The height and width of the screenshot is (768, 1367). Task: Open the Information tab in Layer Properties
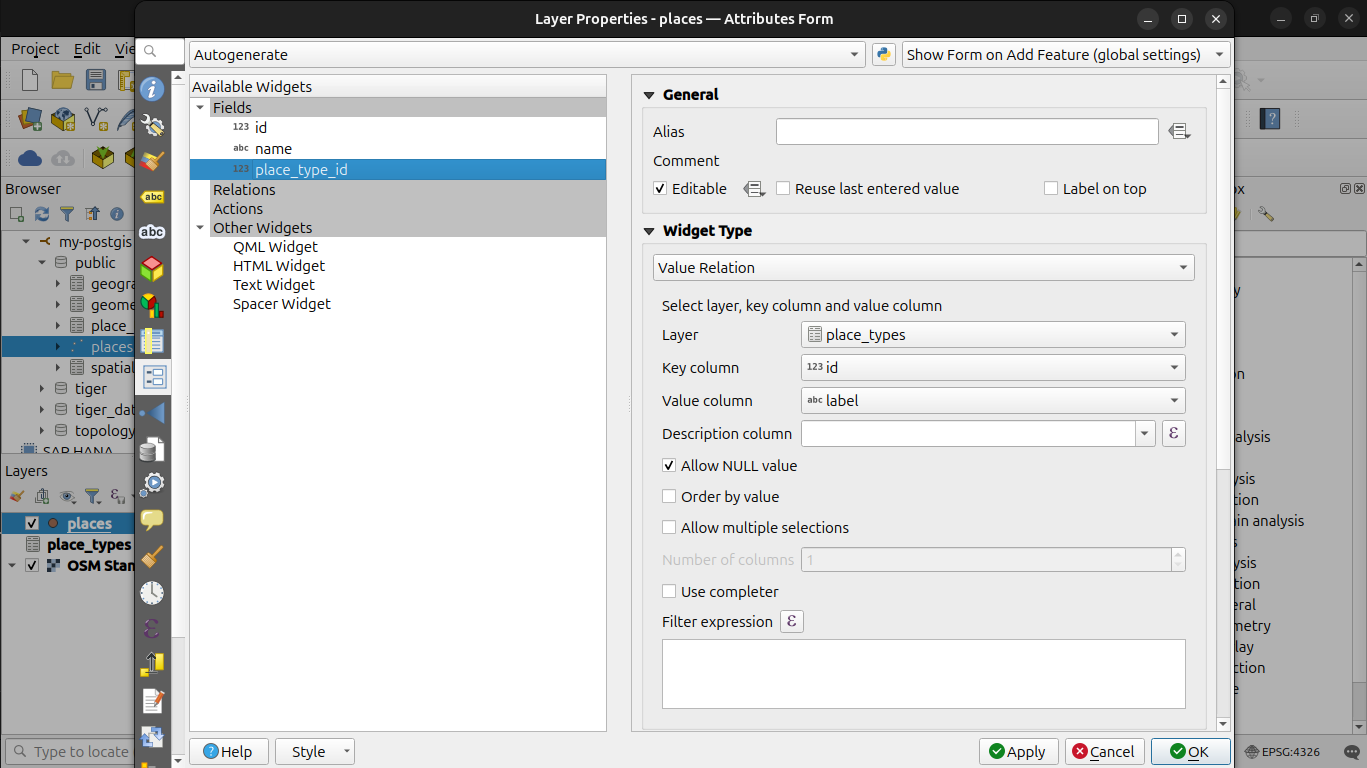(x=152, y=89)
